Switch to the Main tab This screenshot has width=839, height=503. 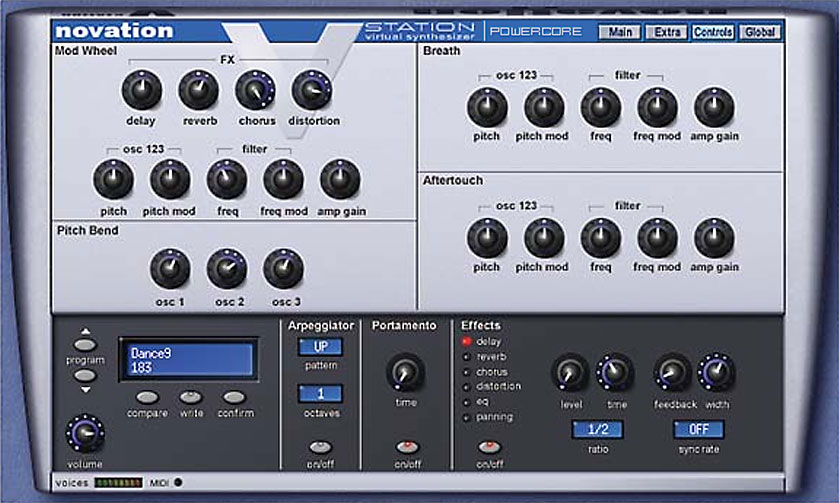(x=621, y=32)
